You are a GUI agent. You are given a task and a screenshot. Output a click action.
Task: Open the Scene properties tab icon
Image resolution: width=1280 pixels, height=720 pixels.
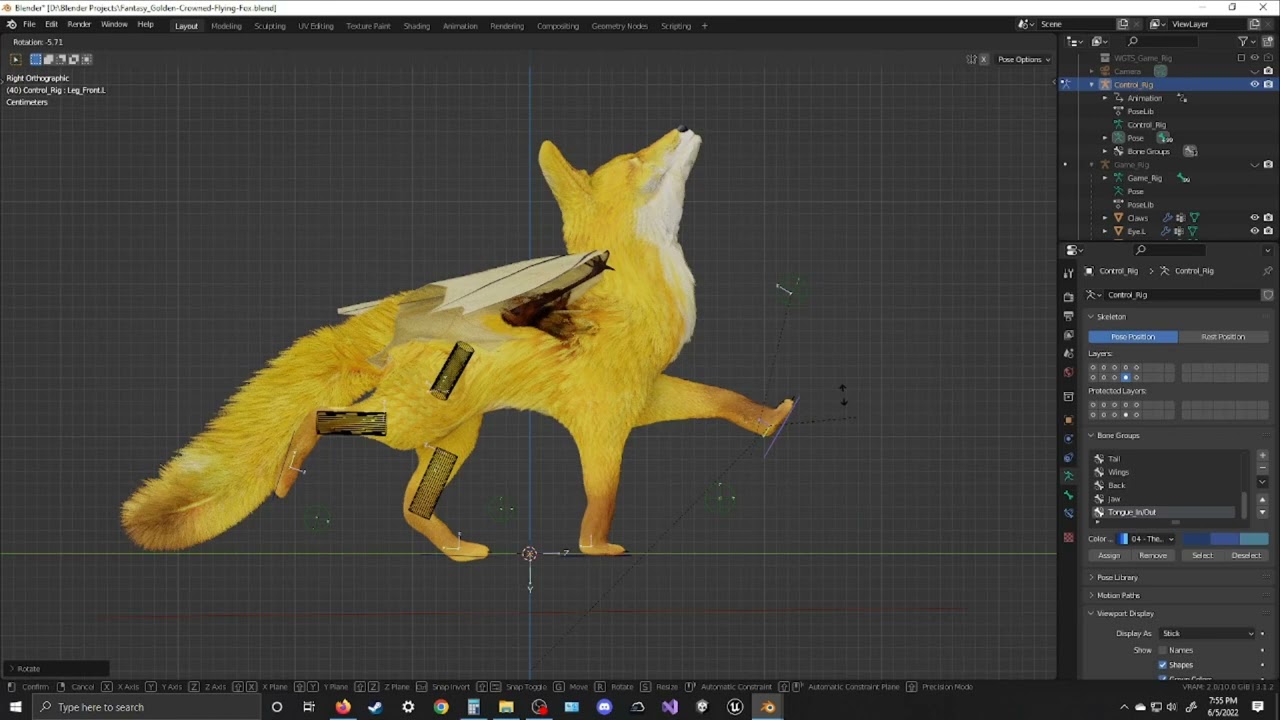1068,353
